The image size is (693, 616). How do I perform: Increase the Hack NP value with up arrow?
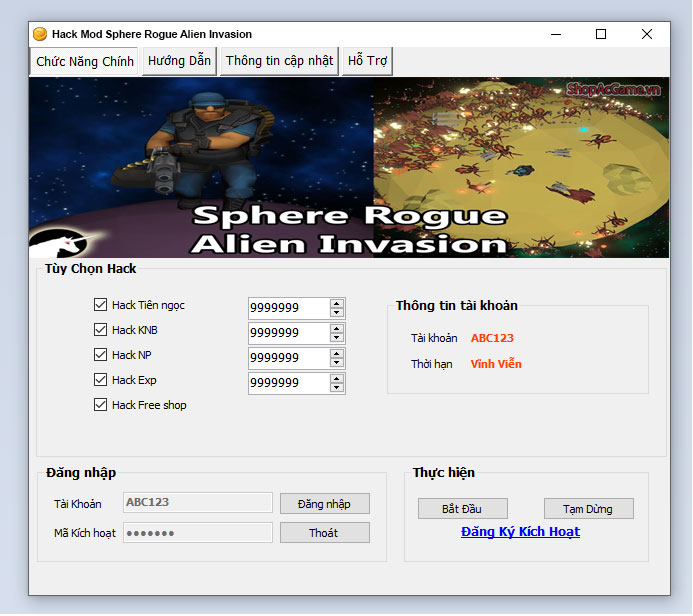click(x=337, y=354)
